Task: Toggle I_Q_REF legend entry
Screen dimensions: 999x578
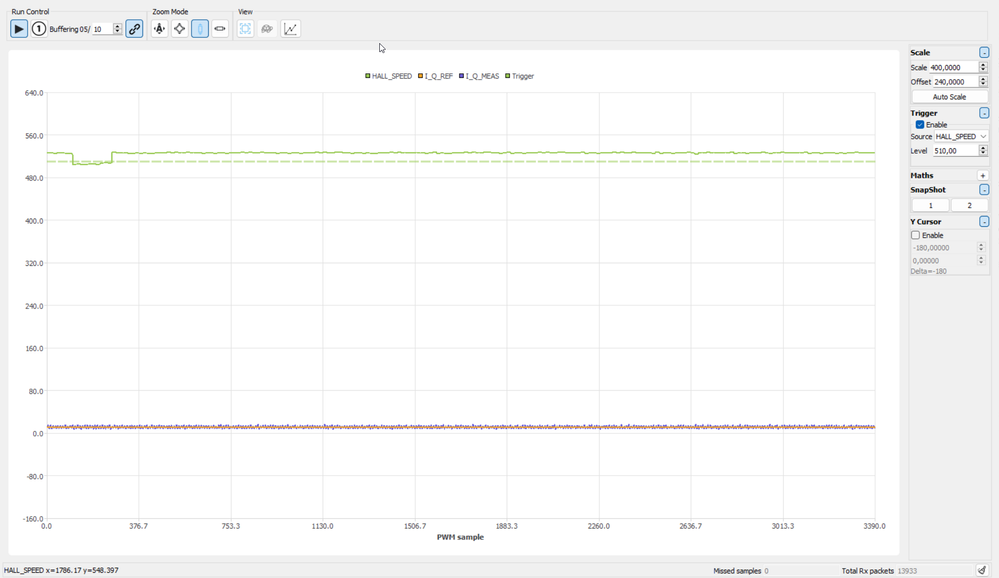Action: click(435, 76)
